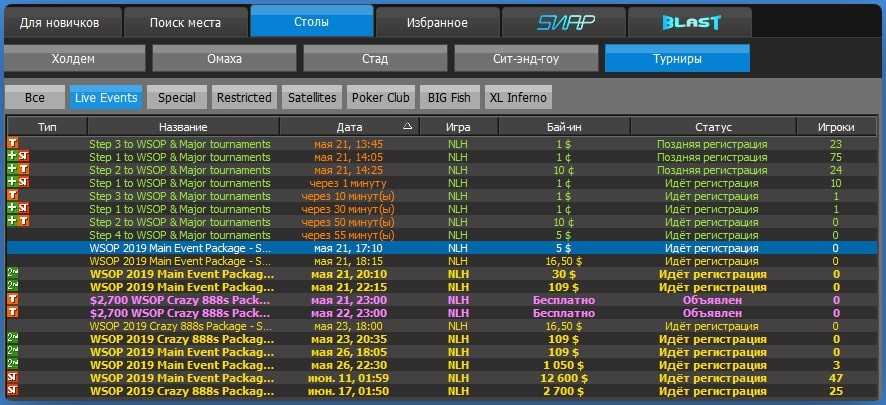
Task: Open the Избранное tab
Action: point(437,23)
